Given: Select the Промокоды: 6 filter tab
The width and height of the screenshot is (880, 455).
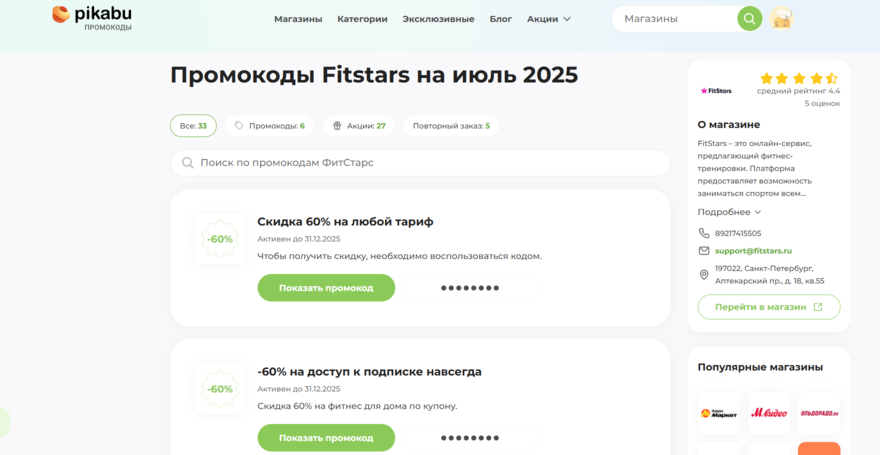Looking at the screenshot, I should tap(269, 126).
